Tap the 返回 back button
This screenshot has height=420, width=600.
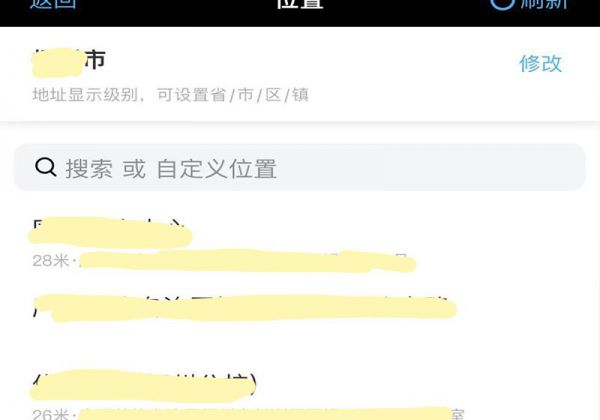pos(53,4)
